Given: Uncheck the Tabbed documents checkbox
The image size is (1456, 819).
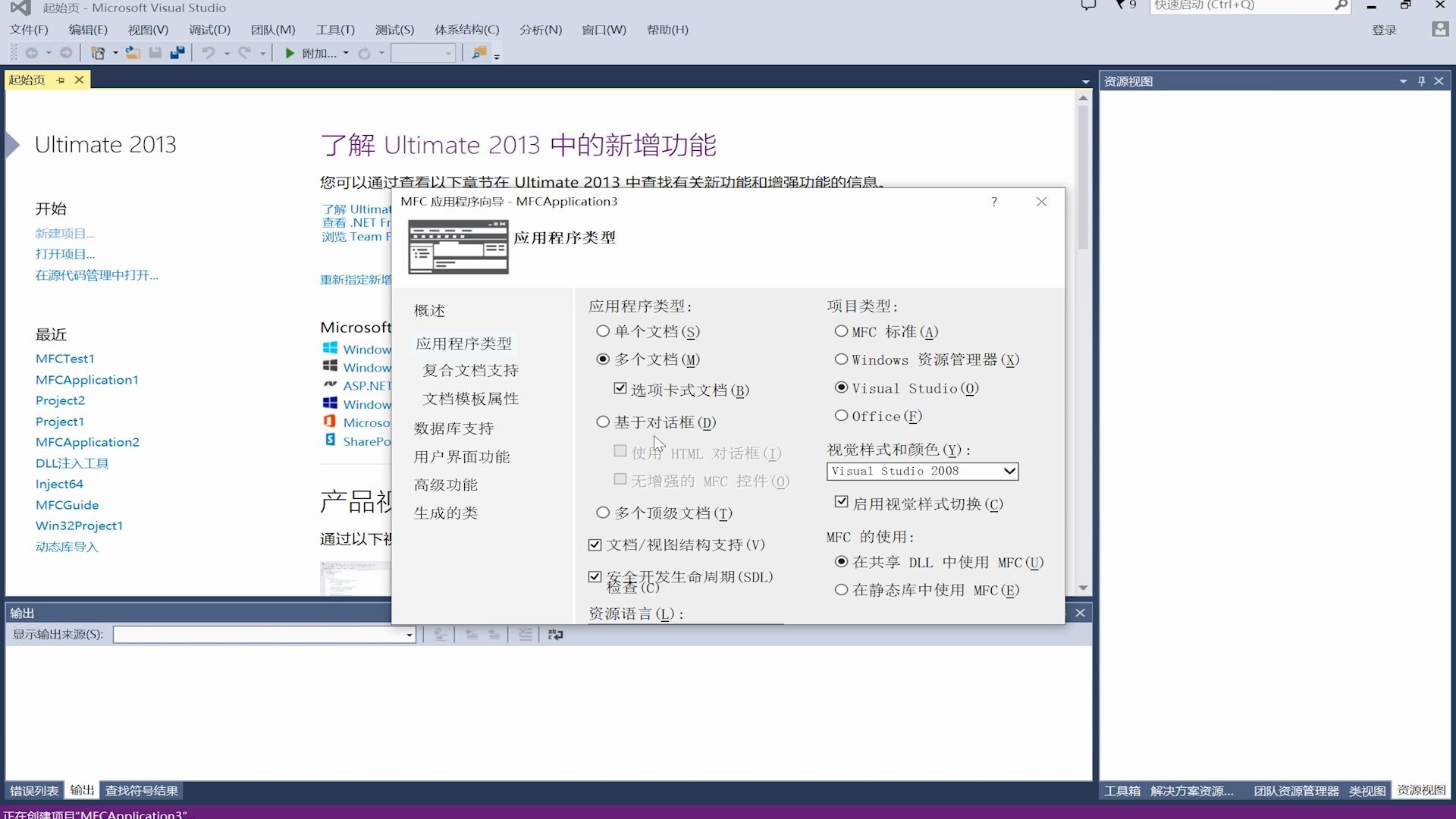Looking at the screenshot, I should pyautogui.click(x=620, y=389).
